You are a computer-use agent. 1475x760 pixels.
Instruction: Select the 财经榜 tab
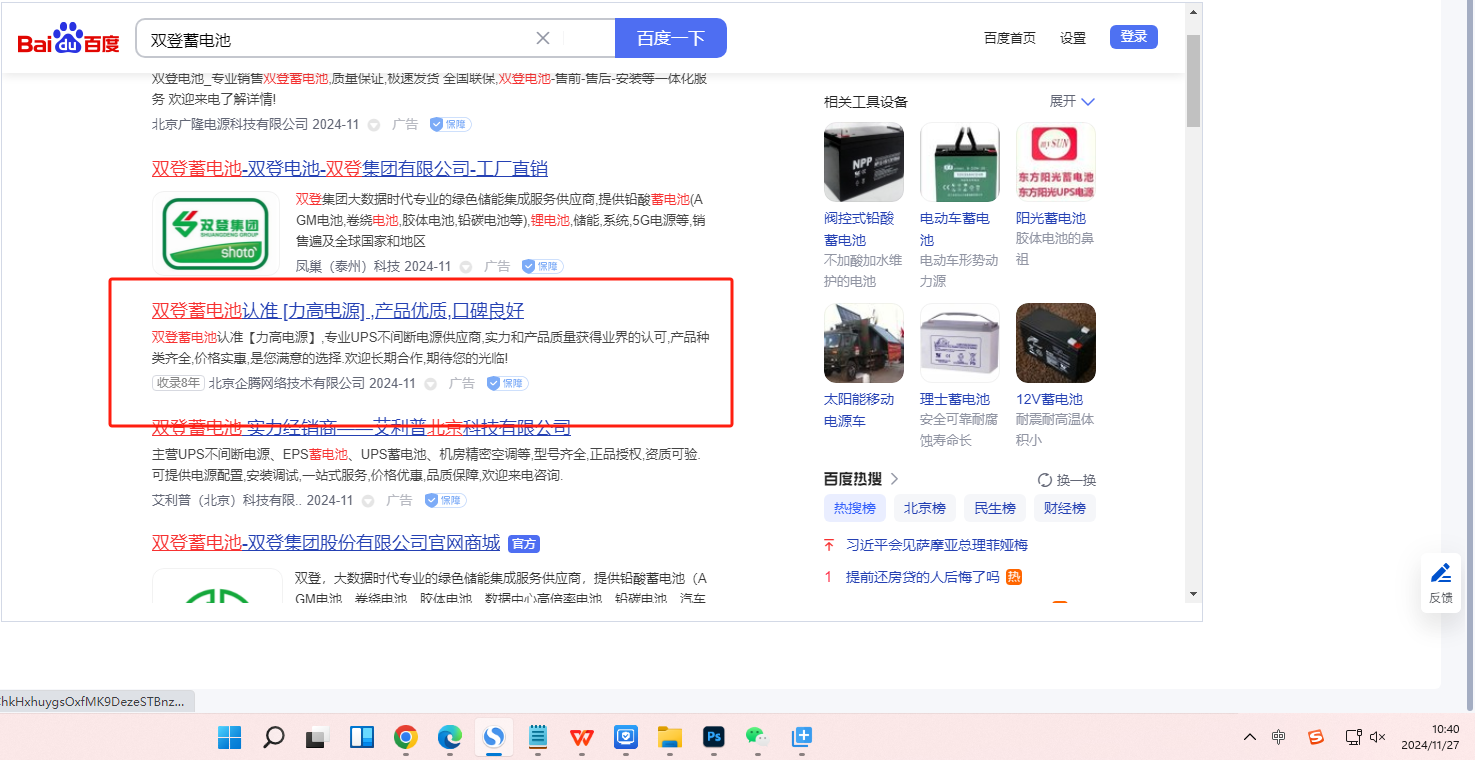[x=1064, y=508]
